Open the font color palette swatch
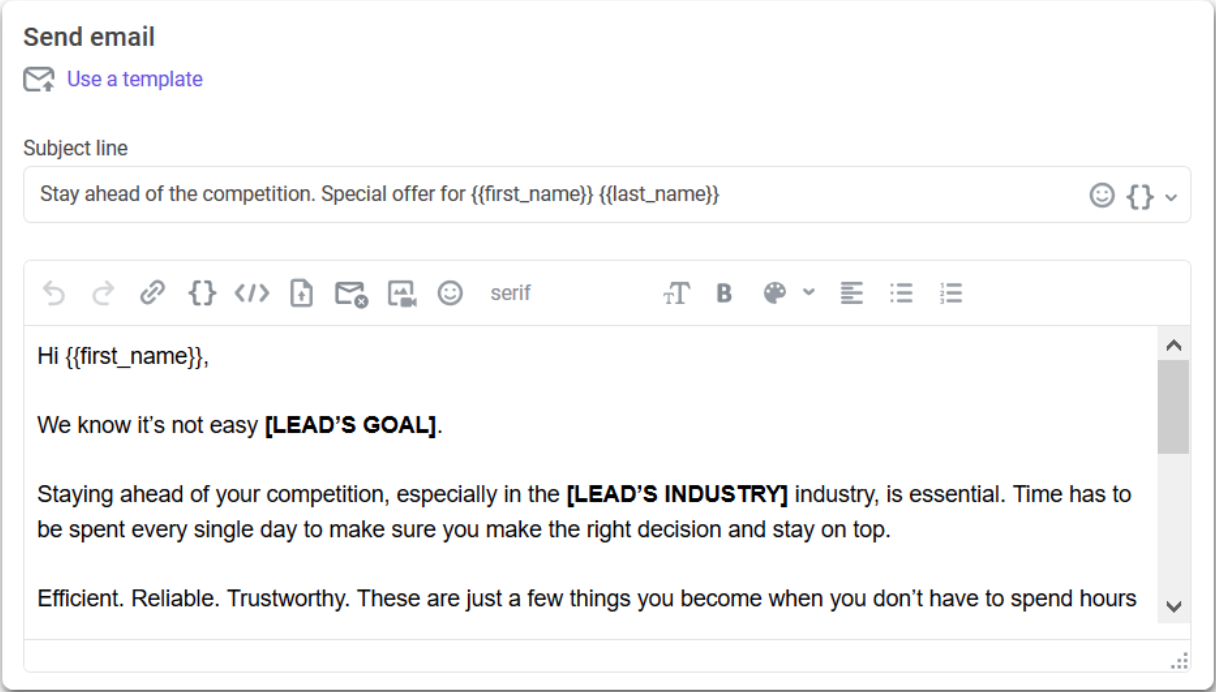Screen dimensions: 1216x692 point(777,293)
